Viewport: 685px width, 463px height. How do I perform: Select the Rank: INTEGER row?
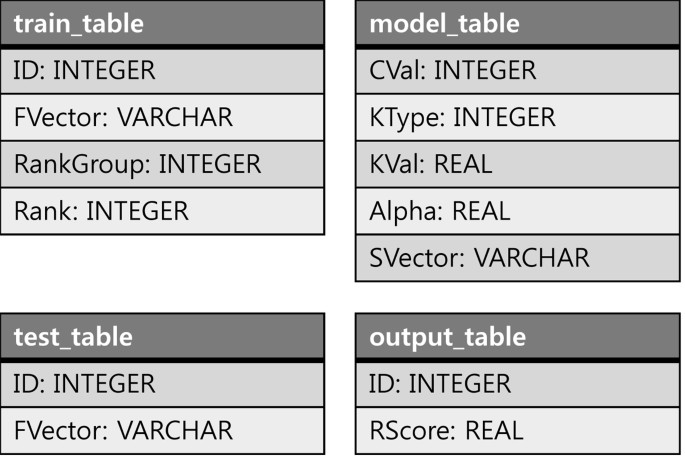[x=162, y=211]
